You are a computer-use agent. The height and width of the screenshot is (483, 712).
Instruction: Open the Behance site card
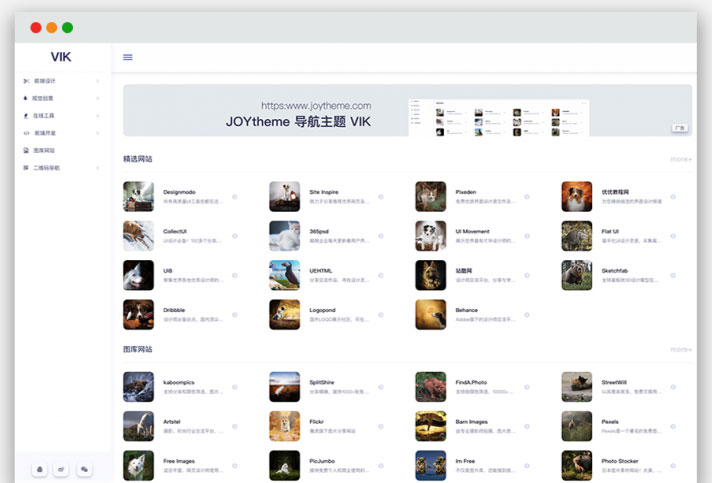point(472,314)
